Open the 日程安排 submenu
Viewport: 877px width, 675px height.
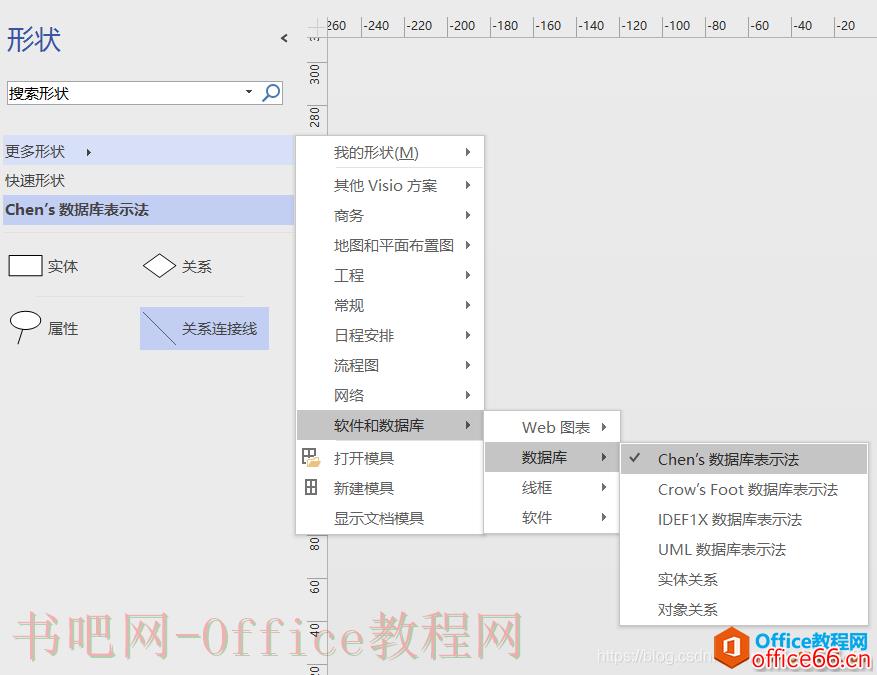pyautogui.click(x=389, y=336)
